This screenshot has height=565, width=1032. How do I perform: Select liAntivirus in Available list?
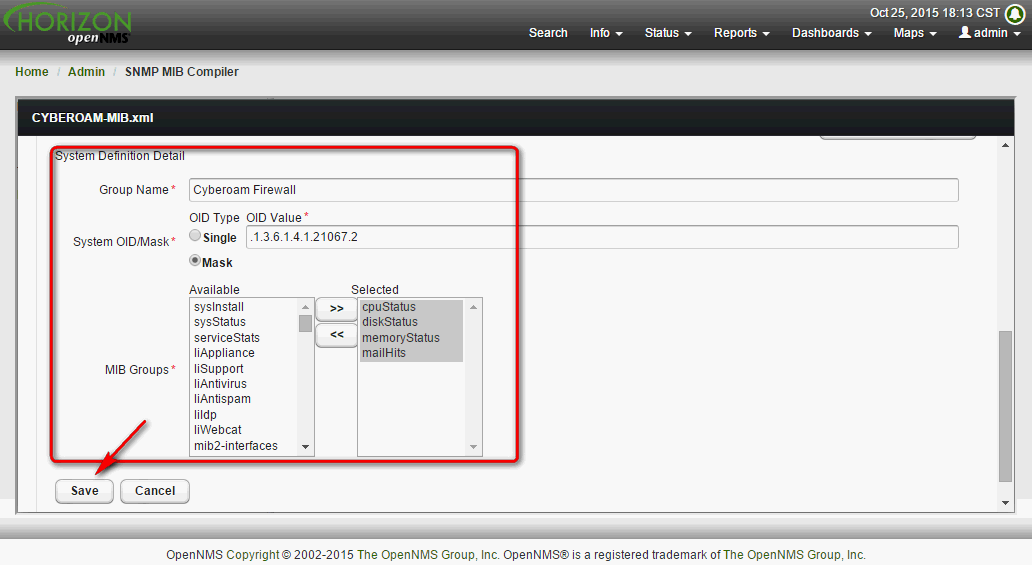click(x=220, y=384)
